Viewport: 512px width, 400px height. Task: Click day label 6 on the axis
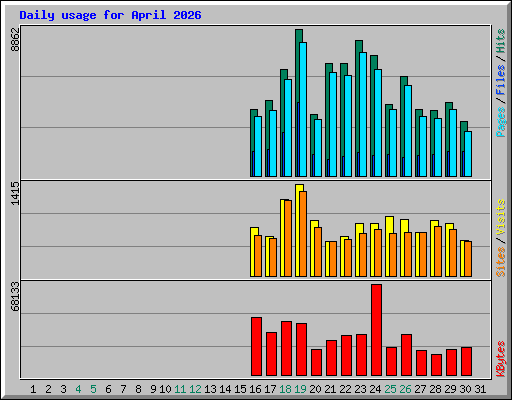click(108, 389)
